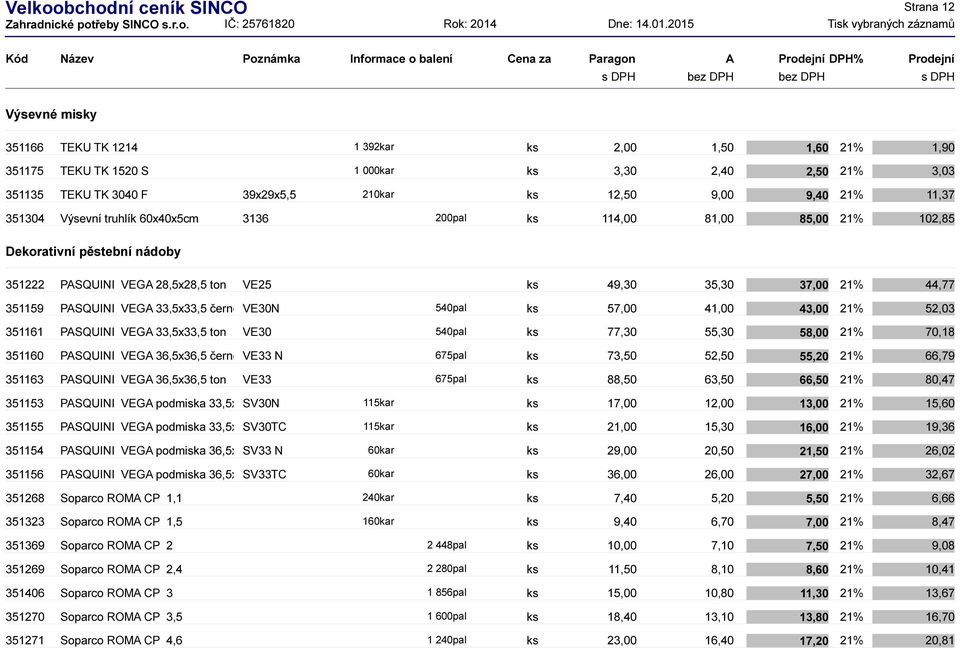The height and width of the screenshot is (648, 960).
Task: Click the highlighted selling price 55,20
Action: tap(787, 356)
